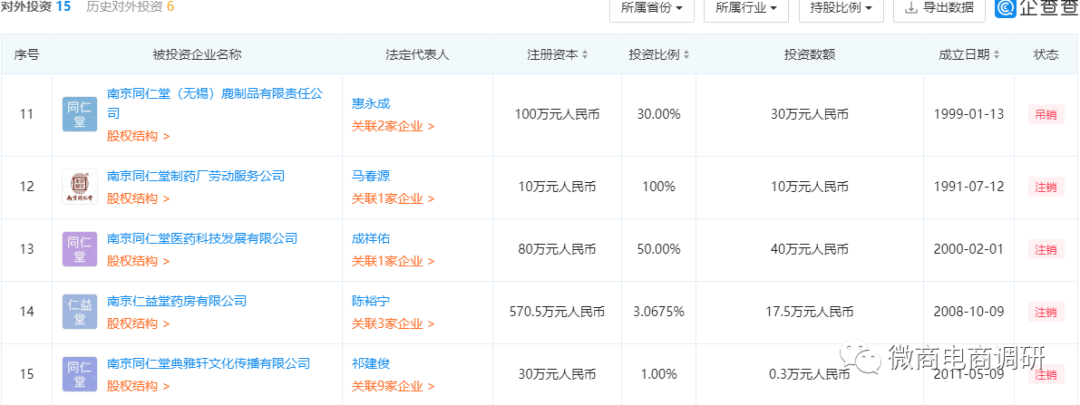1080x405 pixels.
Task: Click the 导出数据 export button
Action: pyautogui.click(x=939, y=8)
